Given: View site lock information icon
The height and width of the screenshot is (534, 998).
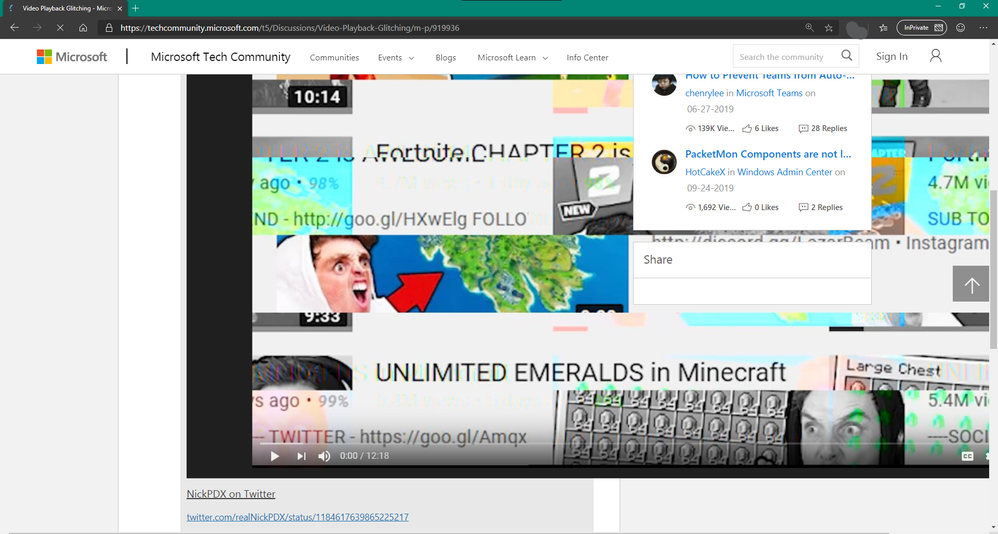Looking at the screenshot, I should pos(109,28).
